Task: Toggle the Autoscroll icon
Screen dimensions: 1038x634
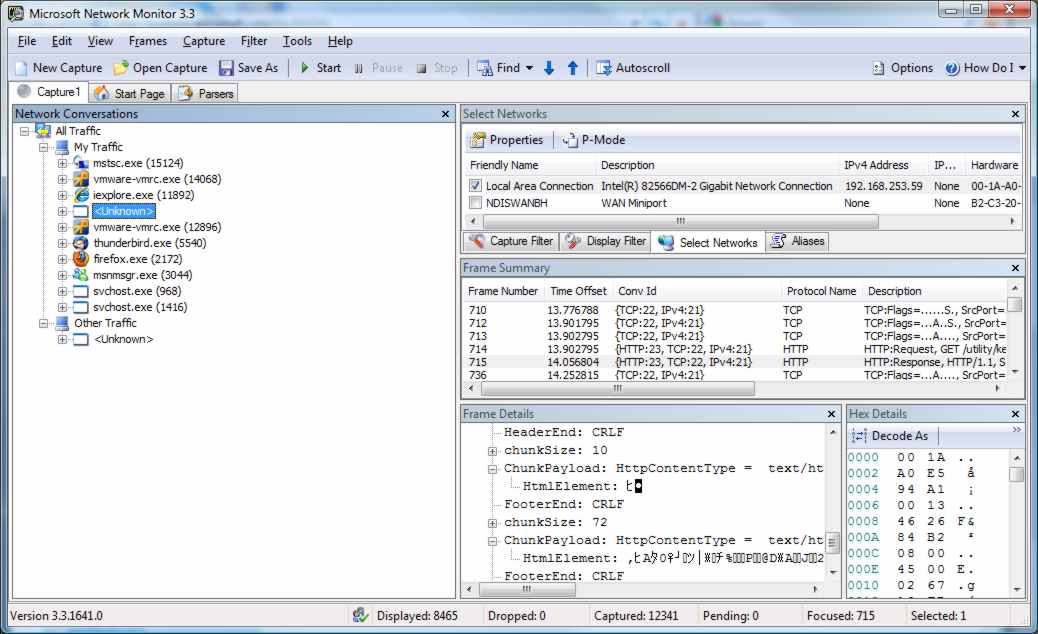Action: click(x=603, y=68)
